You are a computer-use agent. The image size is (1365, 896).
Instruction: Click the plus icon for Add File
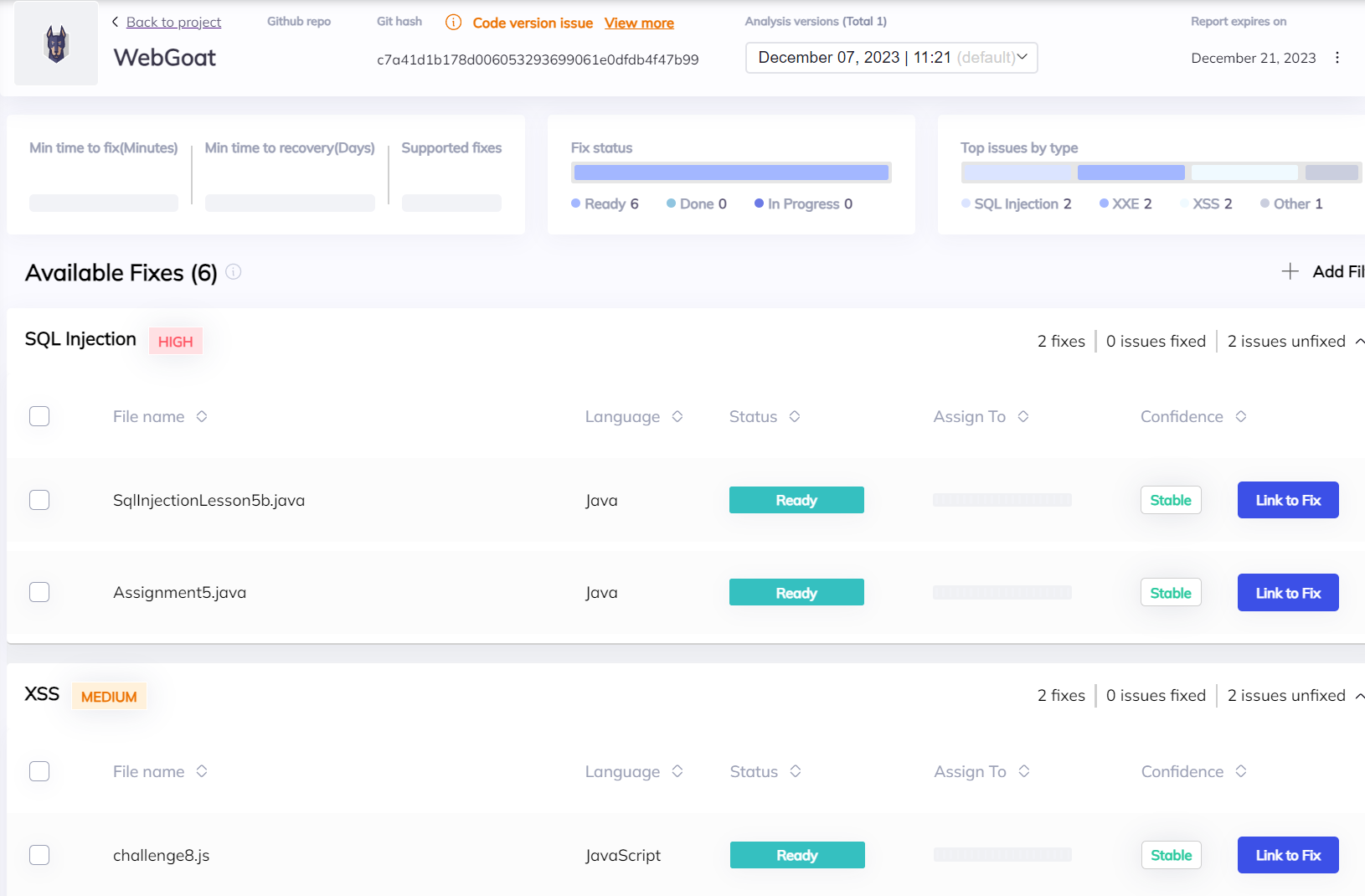1290,271
